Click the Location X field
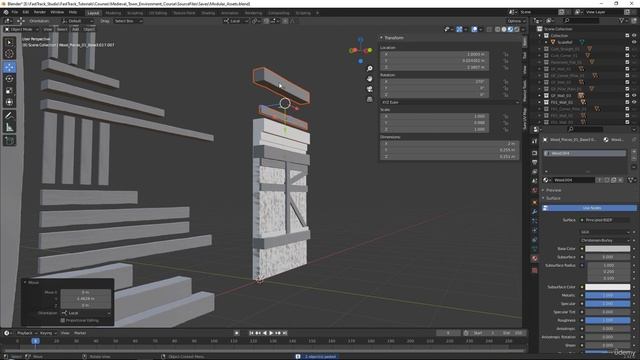 (x=434, y=54)
